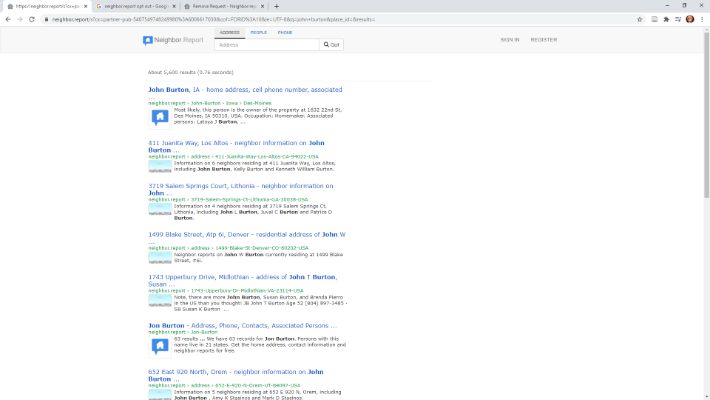Image resolution: width=710 pixels, height=400 pixels.
Task: Click the browser URL address bar
Action: pos(337,19)
